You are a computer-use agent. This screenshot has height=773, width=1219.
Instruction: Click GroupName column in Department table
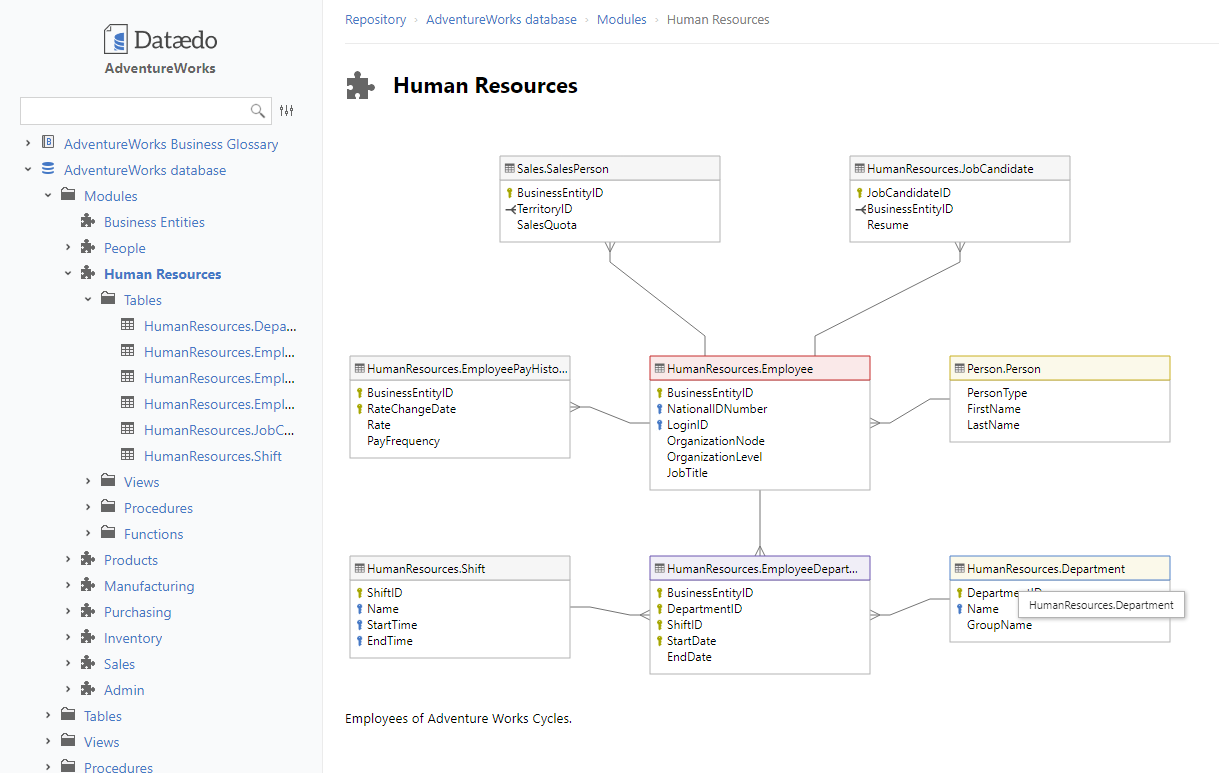coord(999,625)
